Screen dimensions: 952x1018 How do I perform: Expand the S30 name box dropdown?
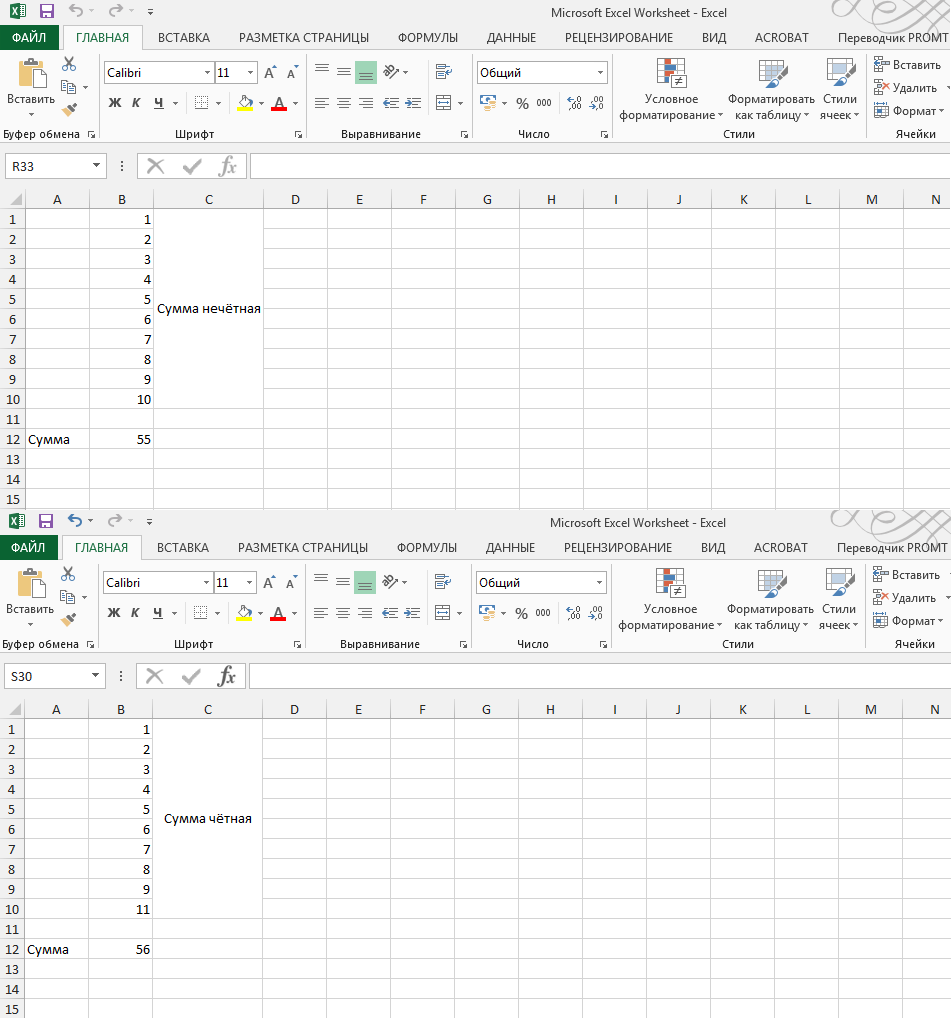[x=95, y=676]
